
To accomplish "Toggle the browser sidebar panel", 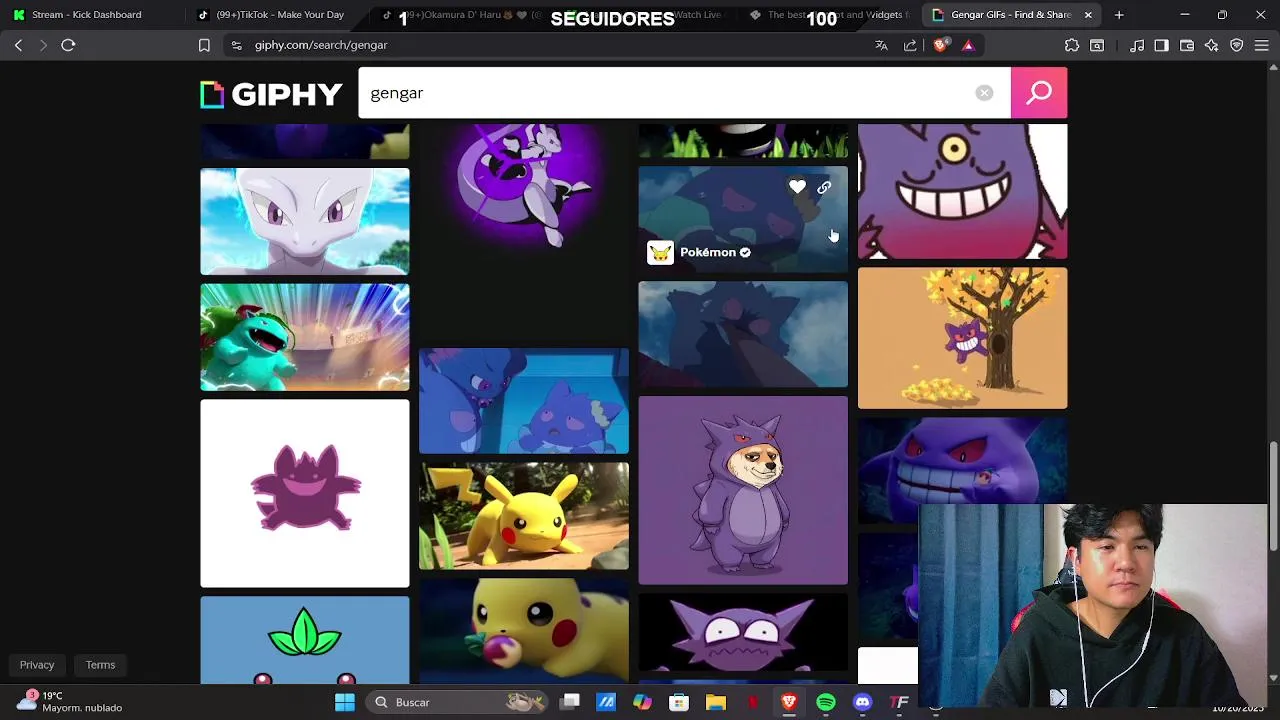I will [x=1161, y=45].
